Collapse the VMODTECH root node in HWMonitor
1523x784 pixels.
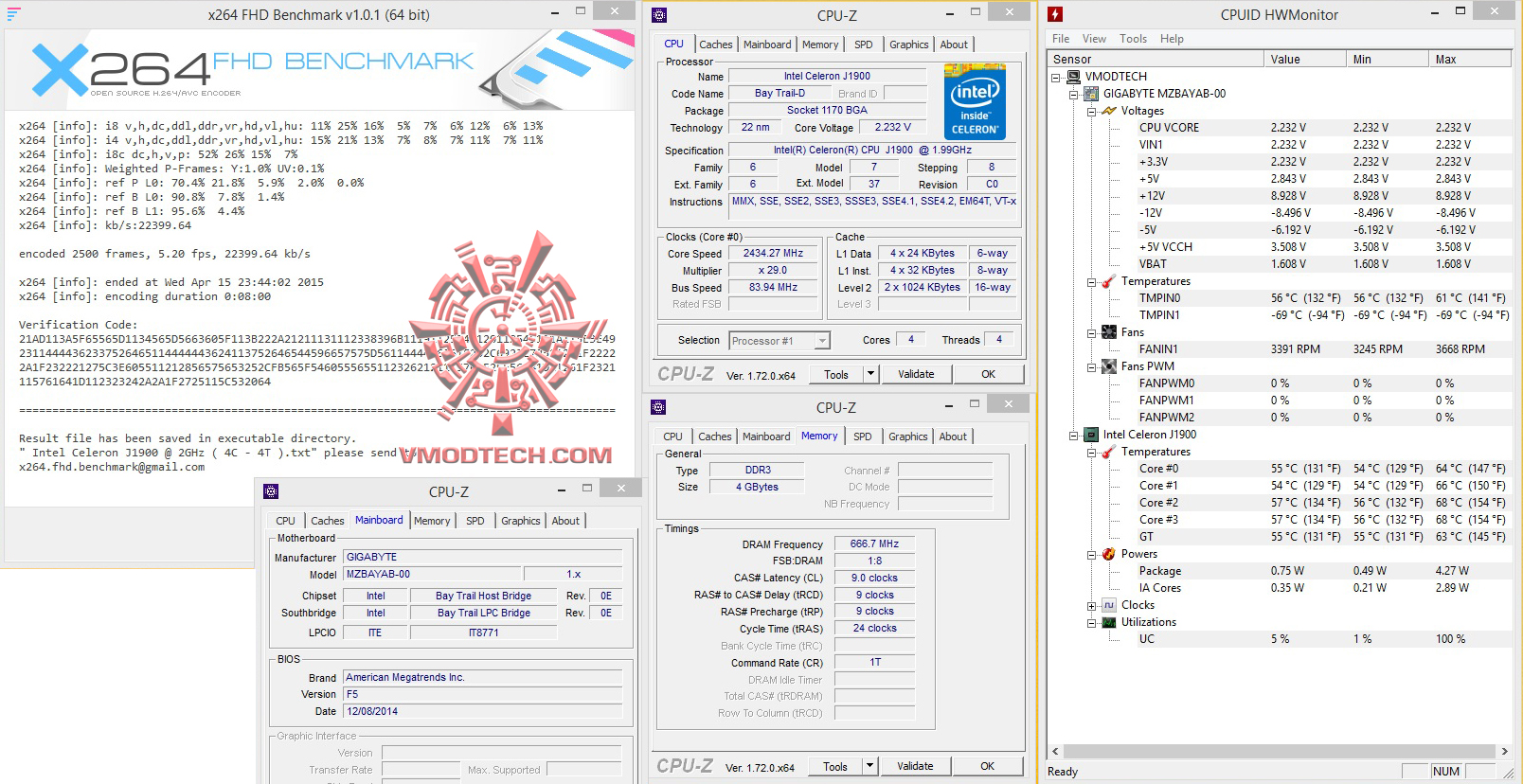click(1056, 78)
